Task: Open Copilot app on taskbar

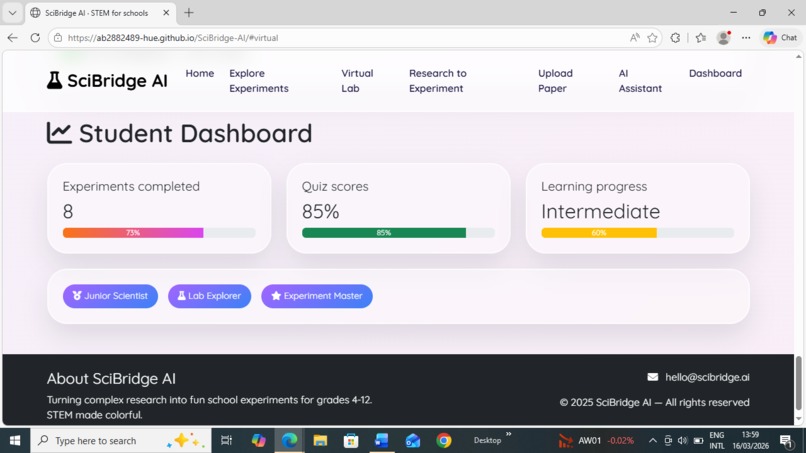Action: 259,441
